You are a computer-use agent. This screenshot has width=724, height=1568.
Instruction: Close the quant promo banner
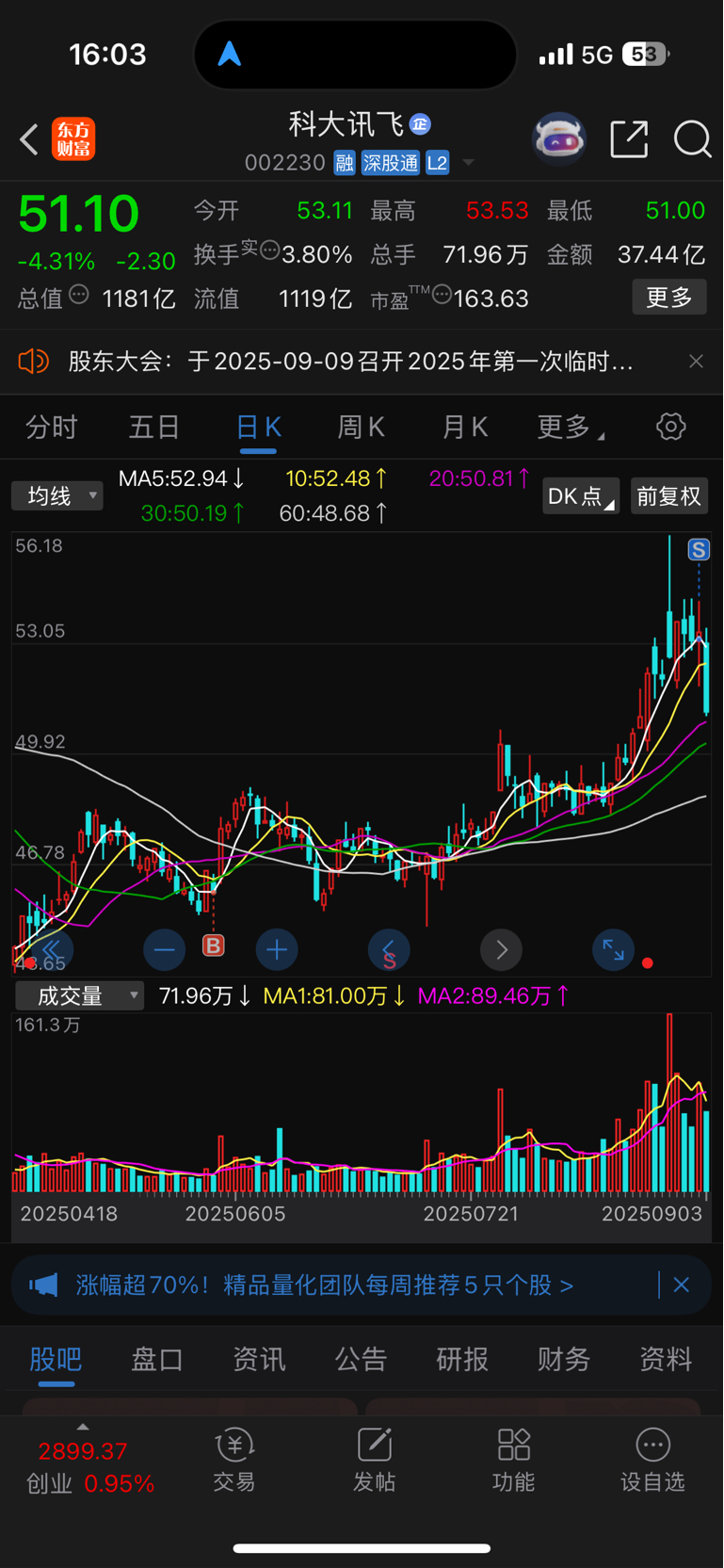tap(682, 1285)
